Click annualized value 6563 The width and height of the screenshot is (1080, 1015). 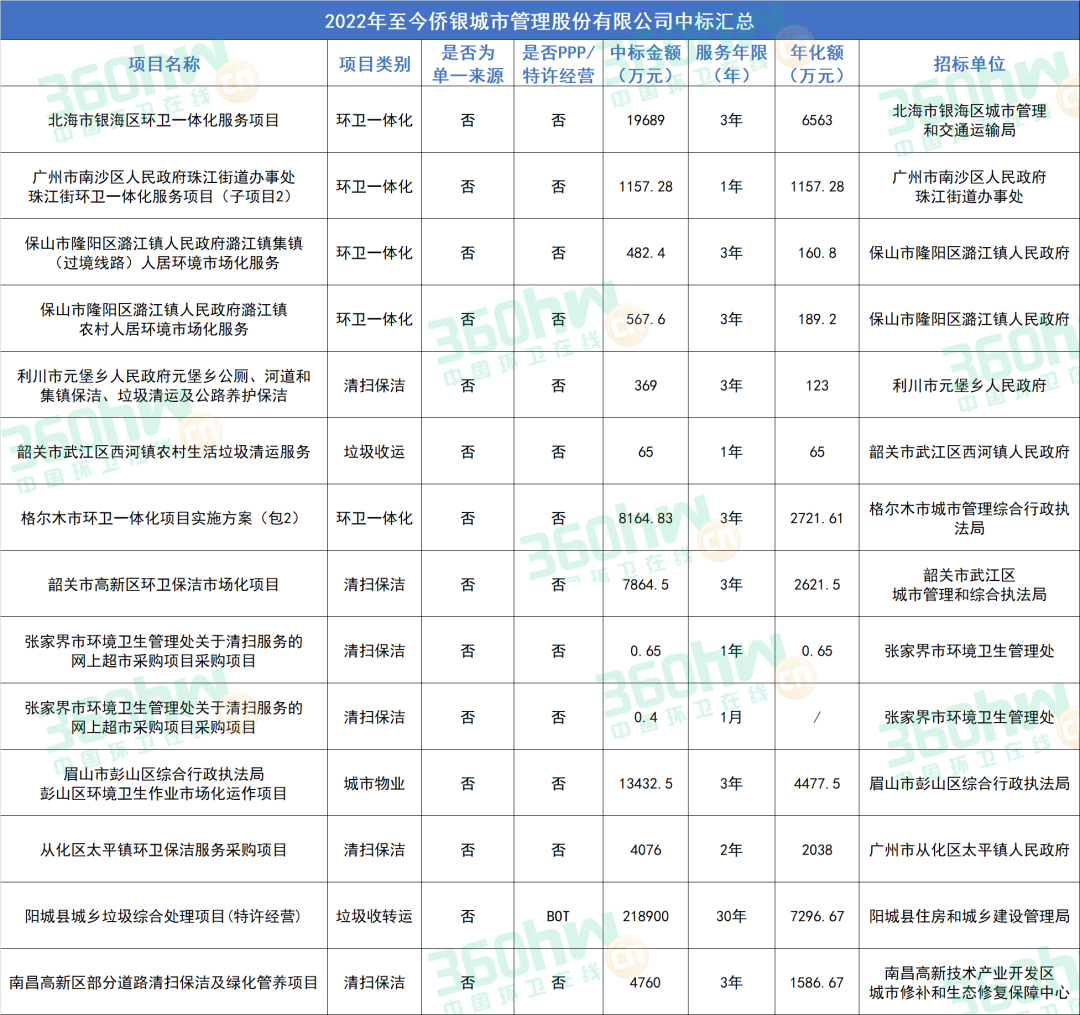click(x=817, y=121)
